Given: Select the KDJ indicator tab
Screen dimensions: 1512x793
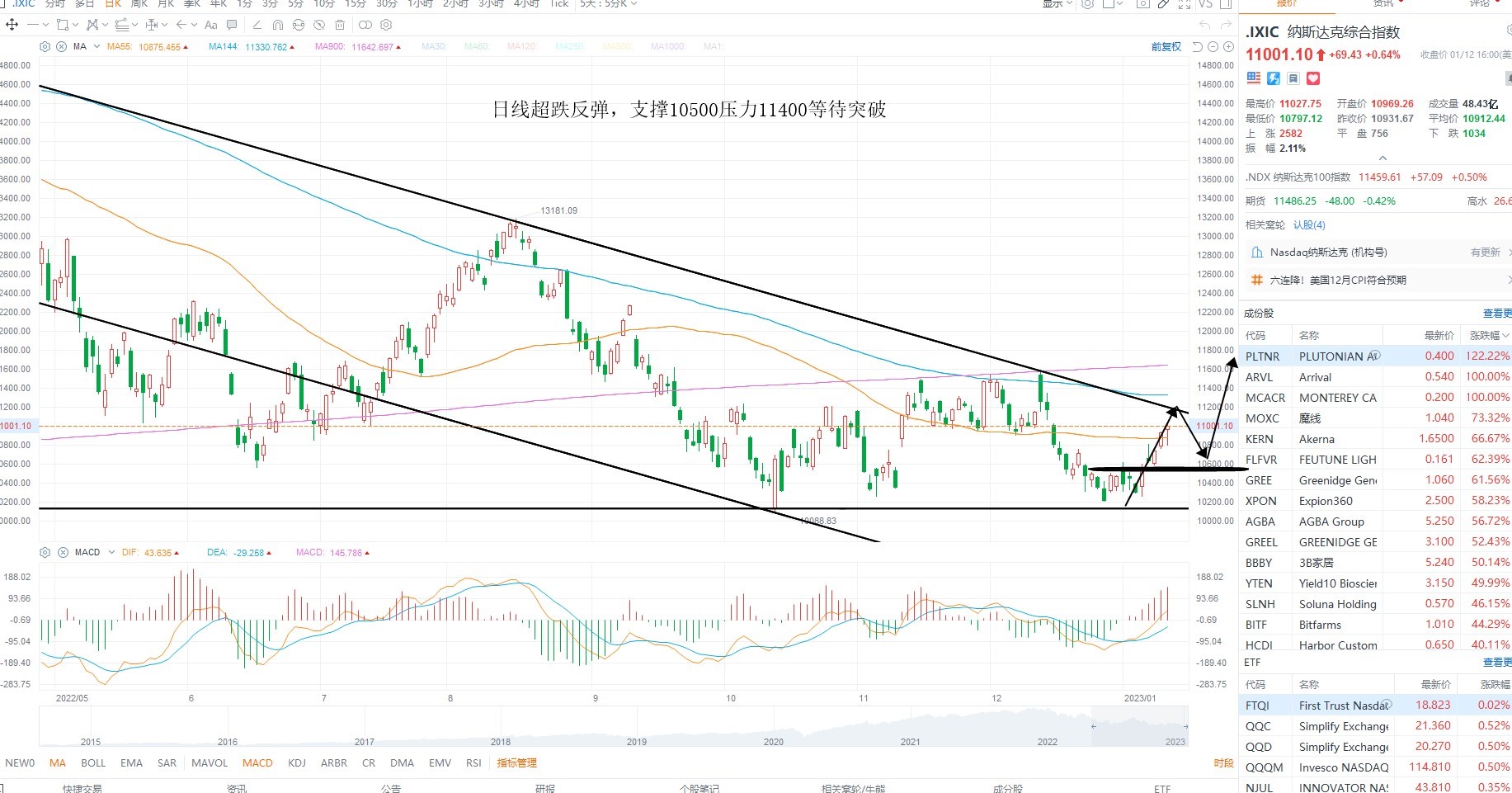Looking at the screenshot, I should click(x=297, y=763).
